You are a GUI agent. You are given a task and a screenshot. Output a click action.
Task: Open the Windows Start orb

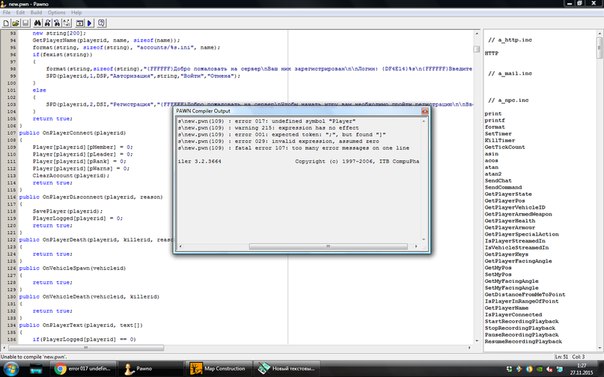pos(11,369)
